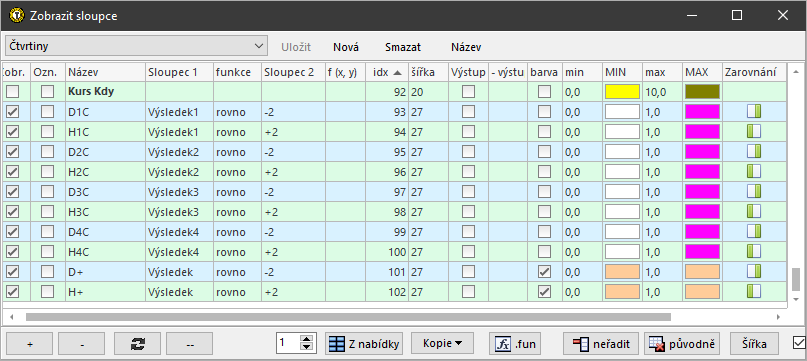Click the 'původně' reset button
The height and width of the screenshot is (361, 807).
(681, 343)
